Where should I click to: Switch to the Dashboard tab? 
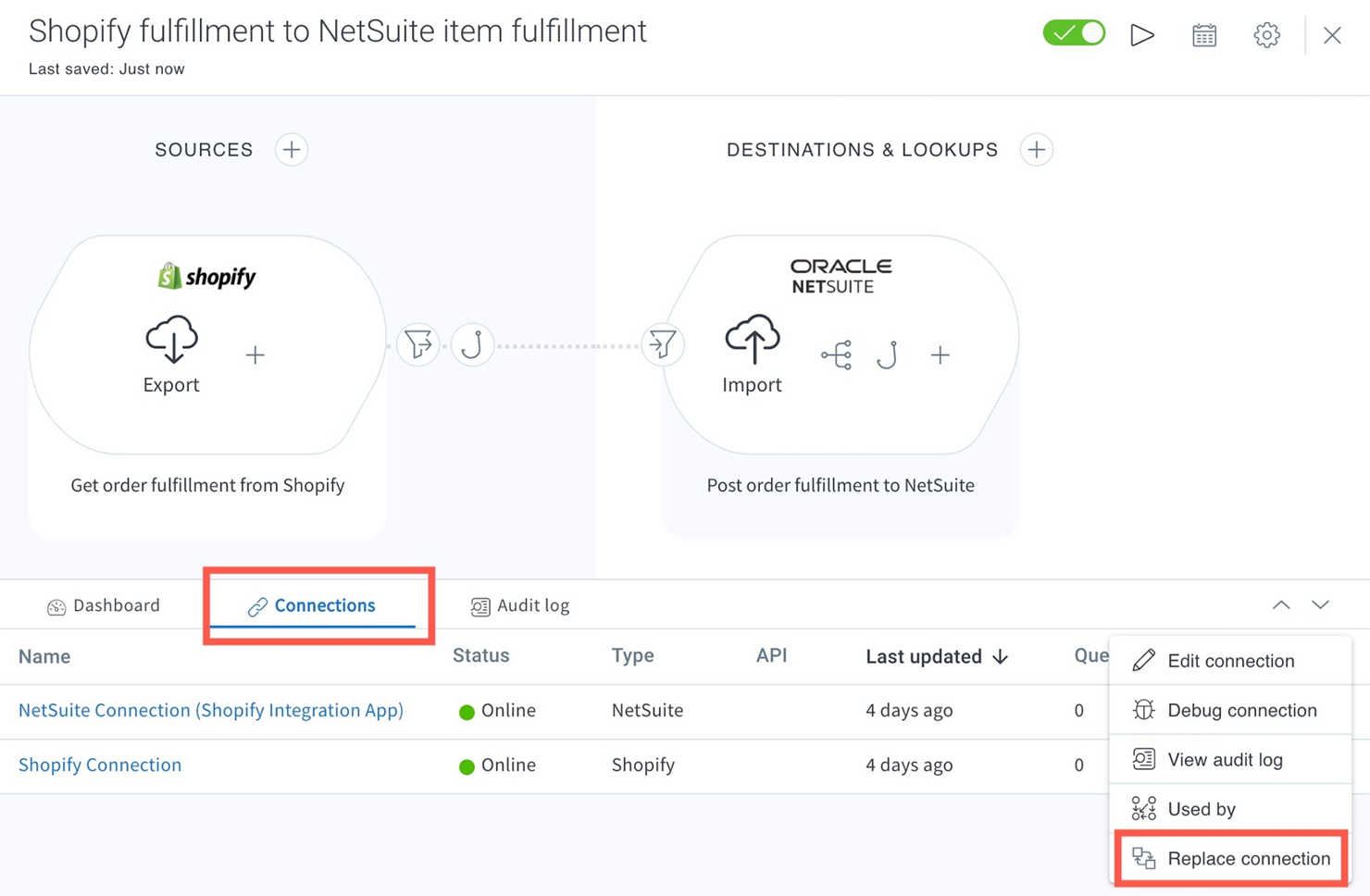[104, 605]
